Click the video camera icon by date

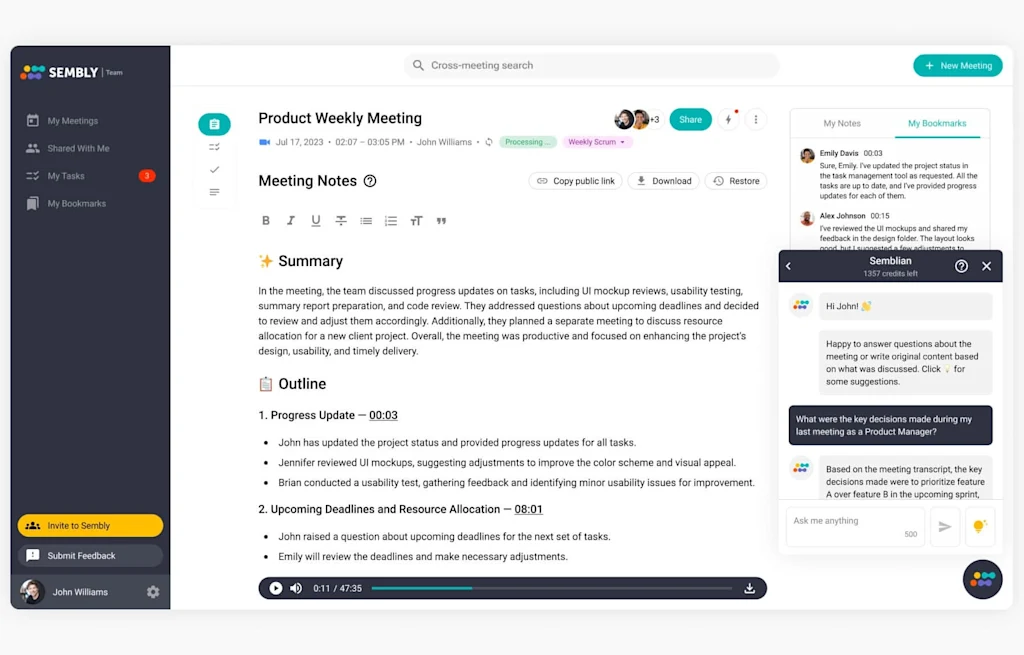264,142
